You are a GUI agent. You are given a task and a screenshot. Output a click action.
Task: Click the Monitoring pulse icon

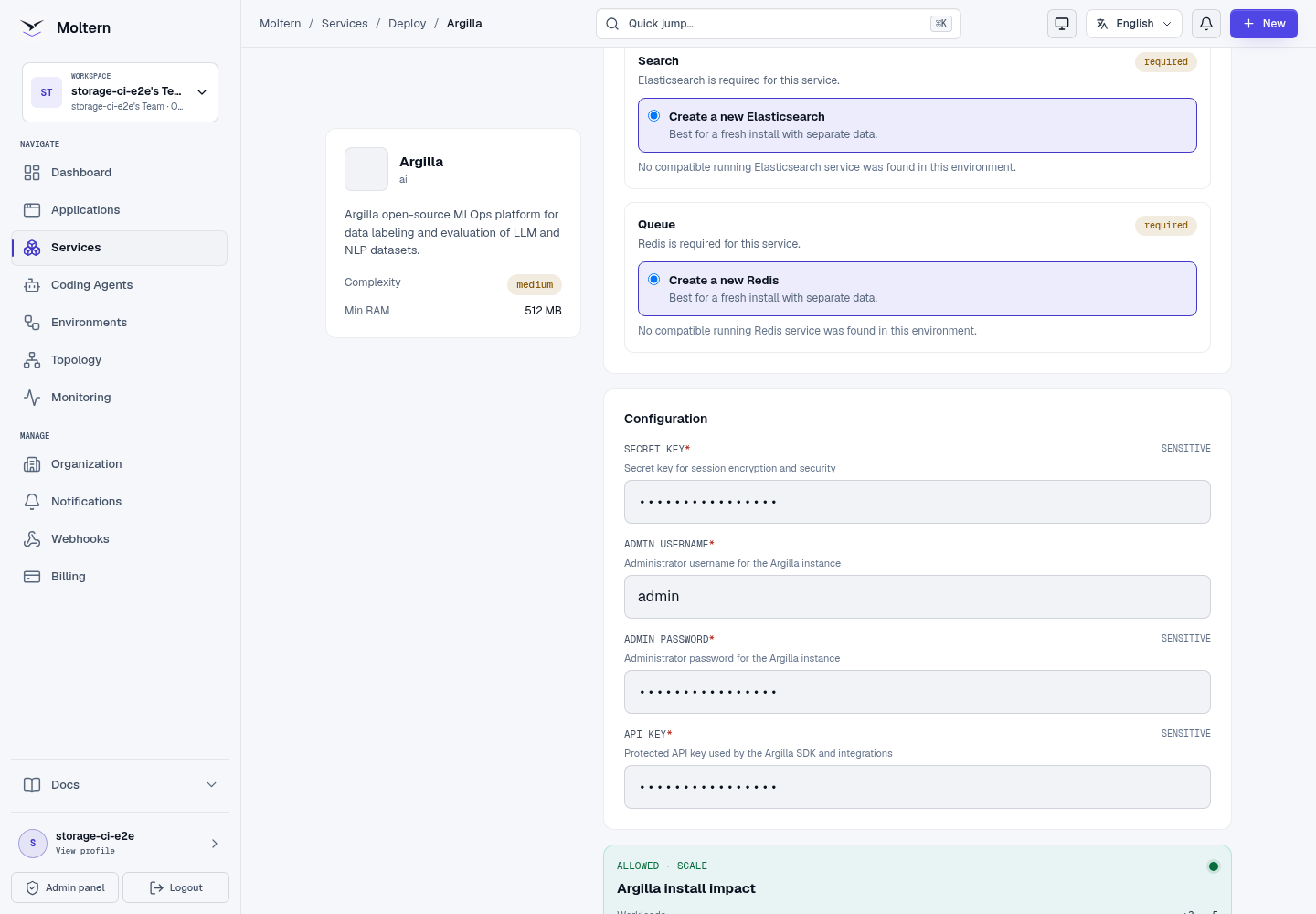click(x=32, y=398)
